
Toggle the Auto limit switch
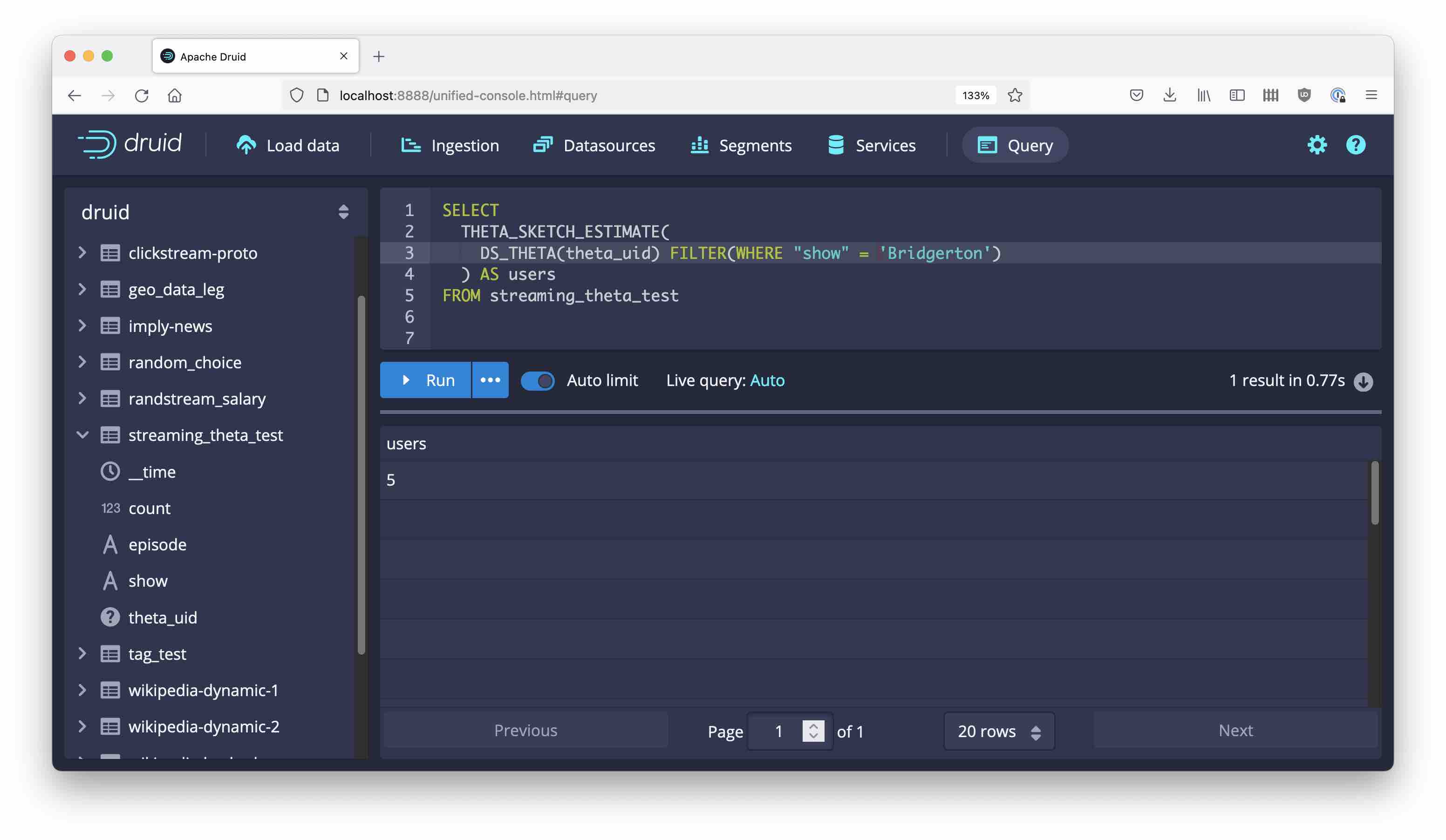click(x=537, y=381)
